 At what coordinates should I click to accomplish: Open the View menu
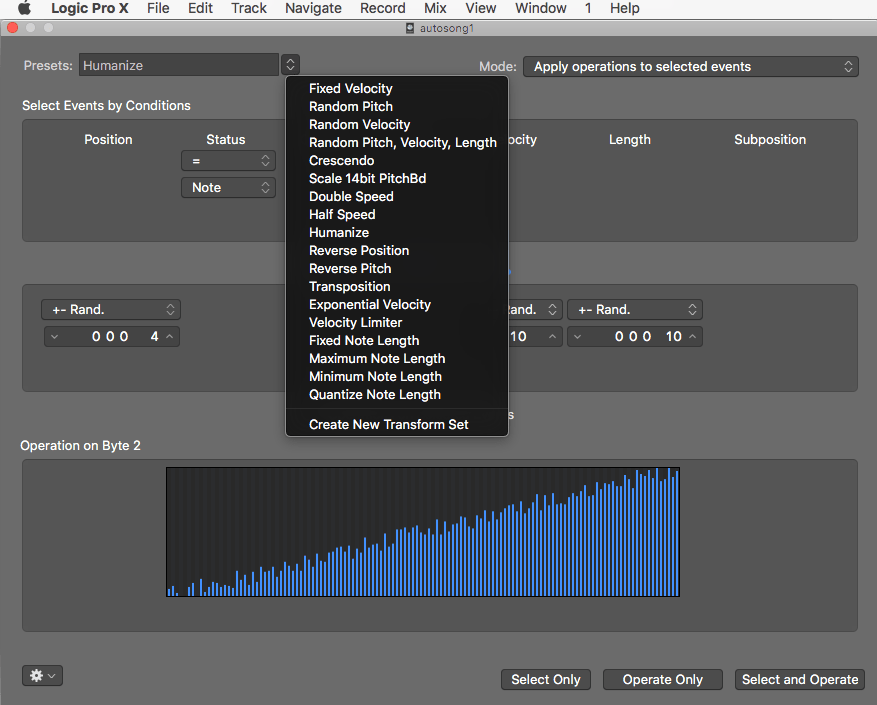pyautogui.click(x=481, y=8)
